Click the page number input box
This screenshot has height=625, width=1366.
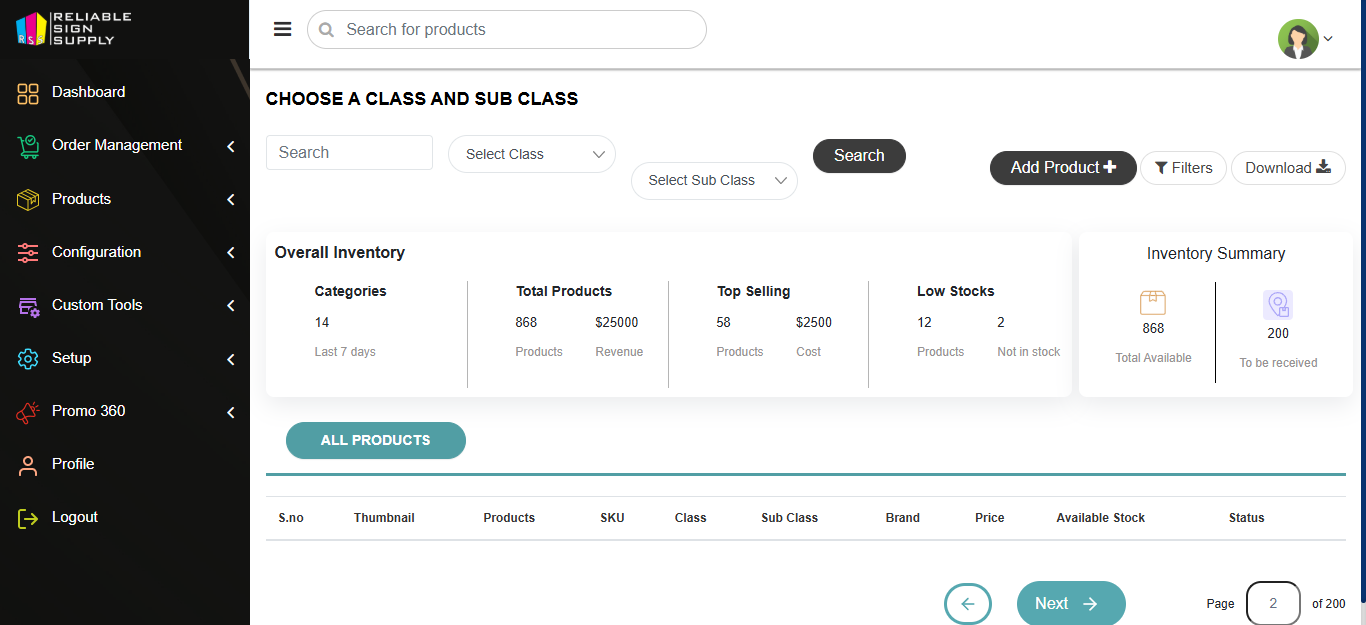coord(1272,603)
